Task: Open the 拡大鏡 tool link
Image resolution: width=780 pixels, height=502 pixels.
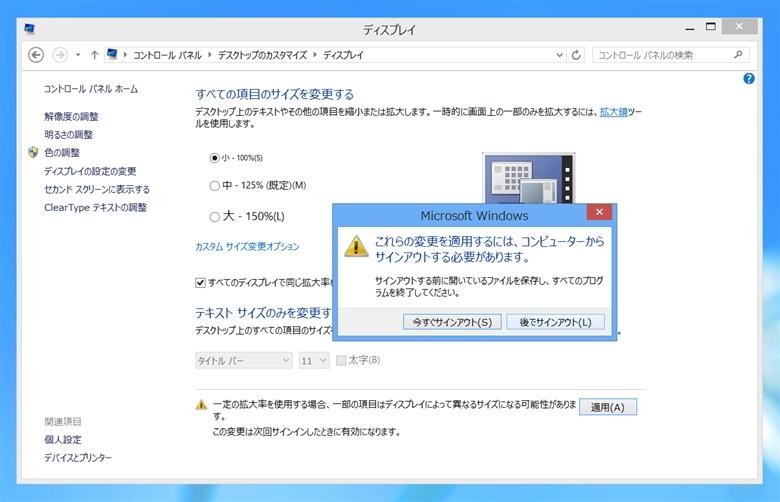Action: tap(613, 112)
